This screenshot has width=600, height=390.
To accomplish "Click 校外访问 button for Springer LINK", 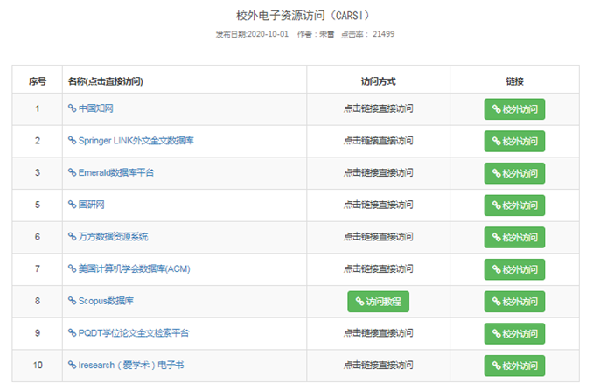I will click(515, 141).
